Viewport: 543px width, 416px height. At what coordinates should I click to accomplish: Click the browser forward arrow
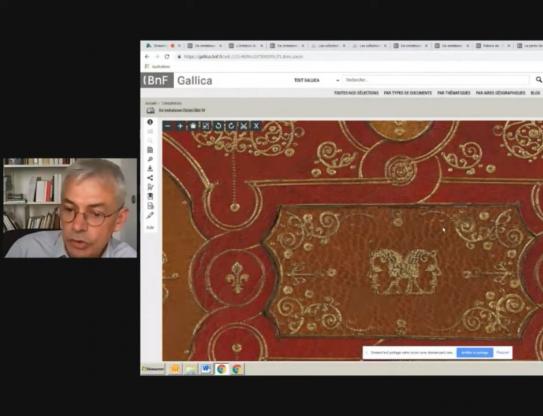point(157,56)
